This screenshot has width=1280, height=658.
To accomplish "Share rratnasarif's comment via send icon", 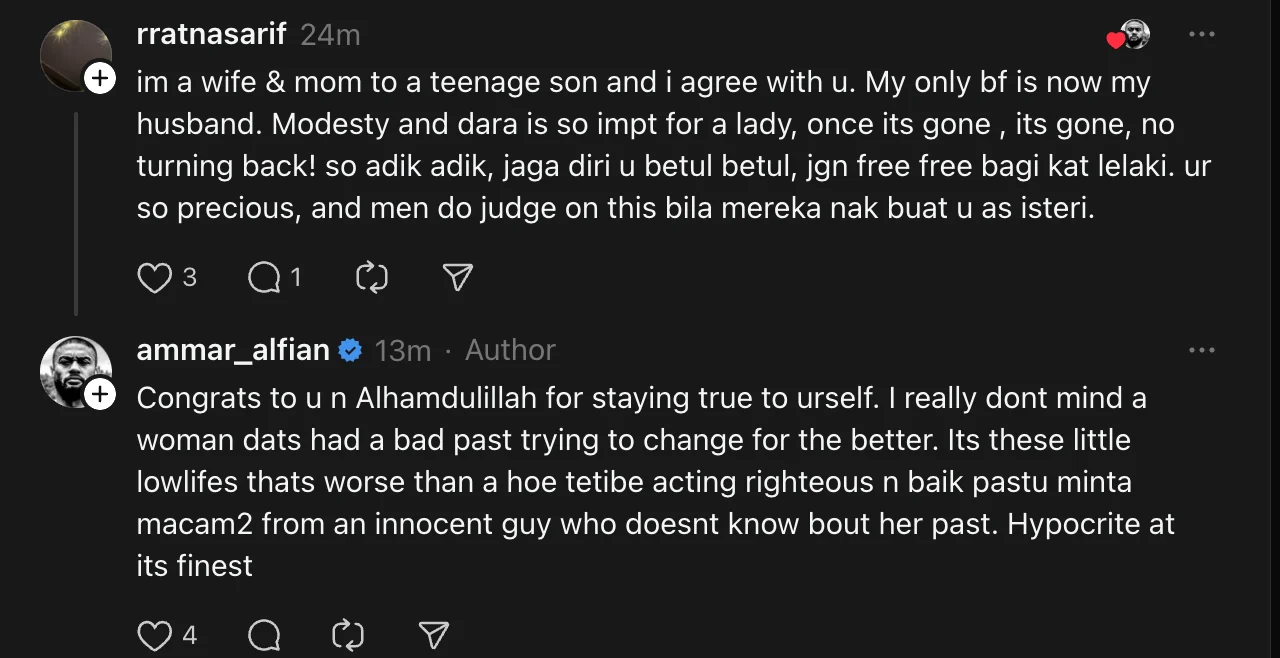I will coord(457,277).
